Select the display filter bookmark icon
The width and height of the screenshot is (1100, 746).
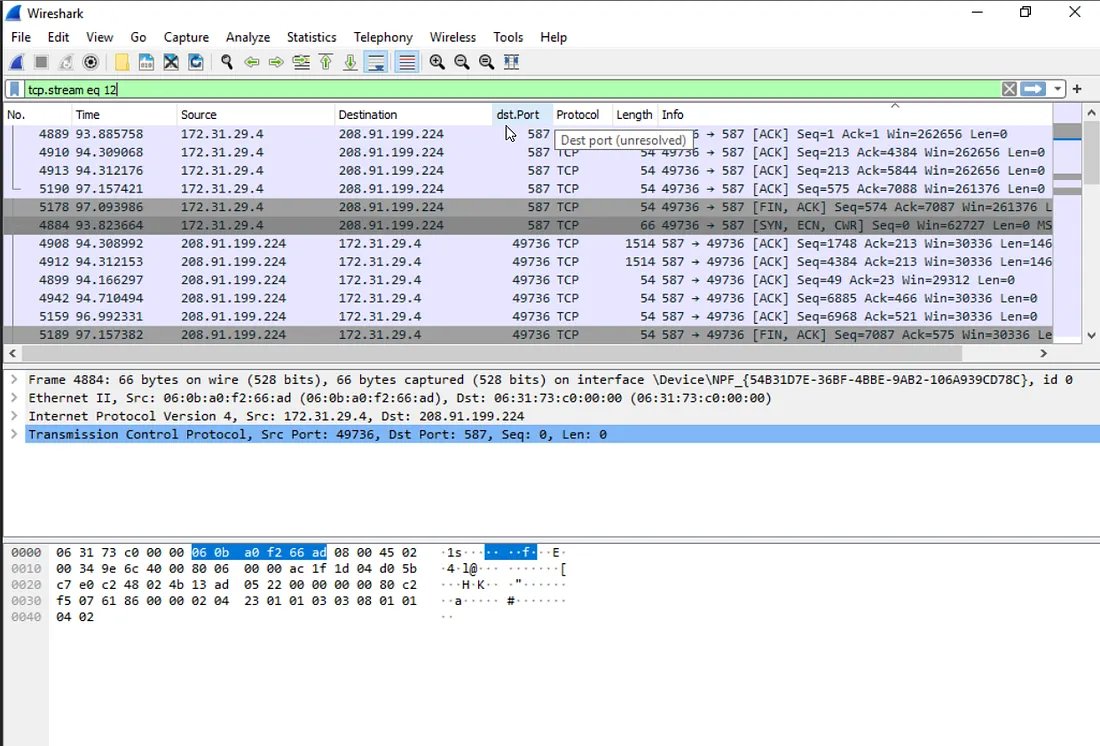[12, 88]
